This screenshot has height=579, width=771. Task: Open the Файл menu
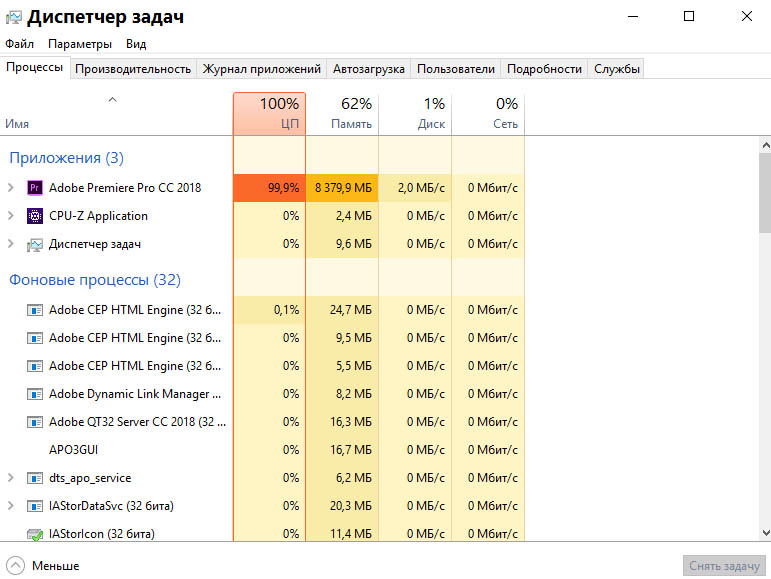20,44
